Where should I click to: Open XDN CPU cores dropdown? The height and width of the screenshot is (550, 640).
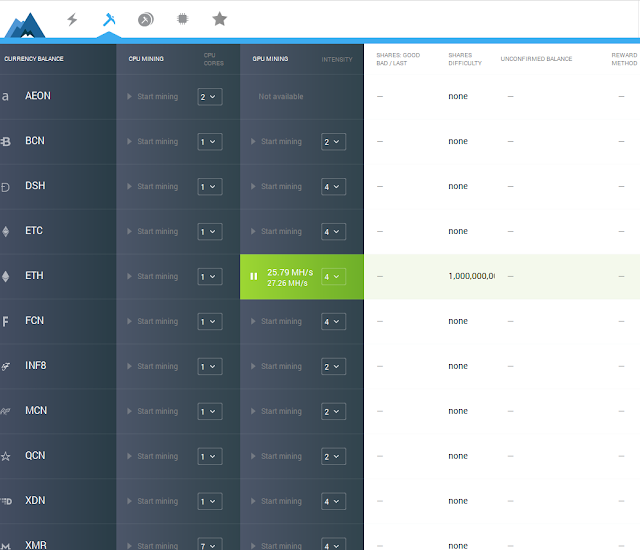(210, 501)
